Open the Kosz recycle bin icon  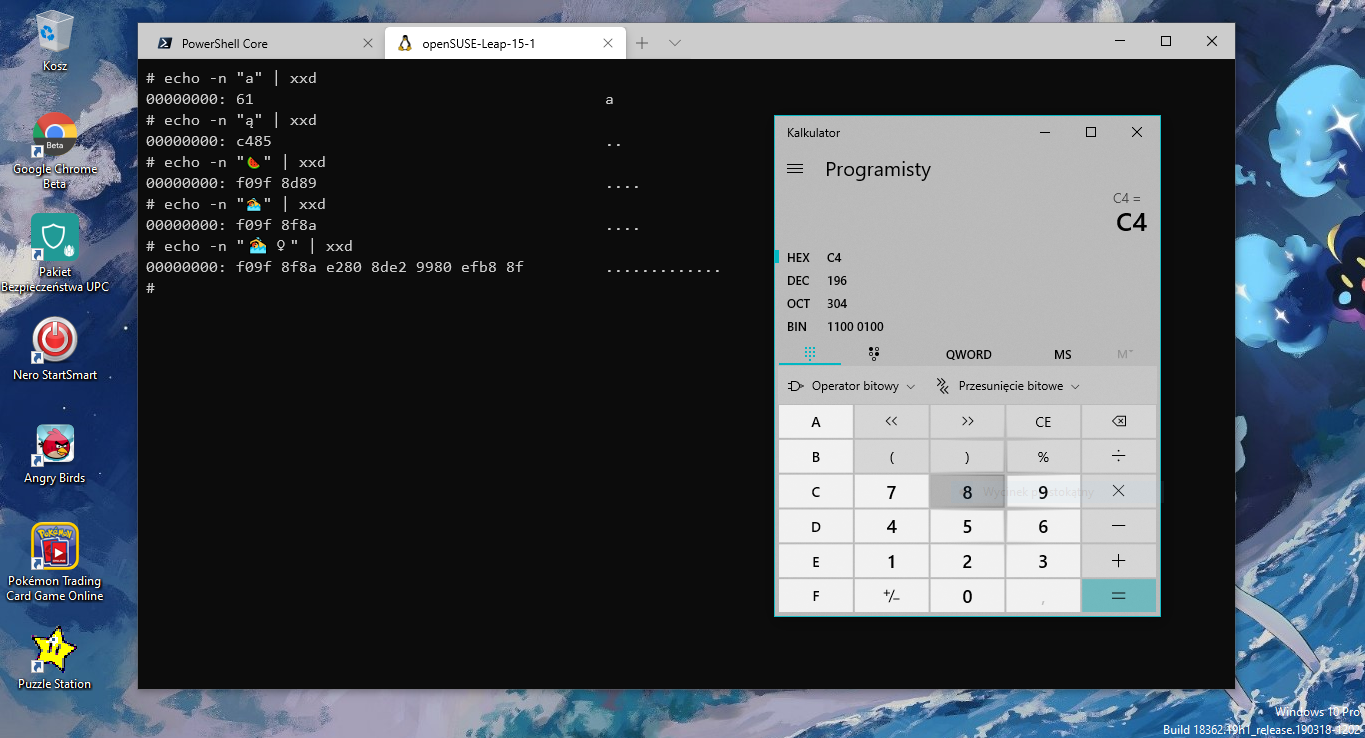54,42
